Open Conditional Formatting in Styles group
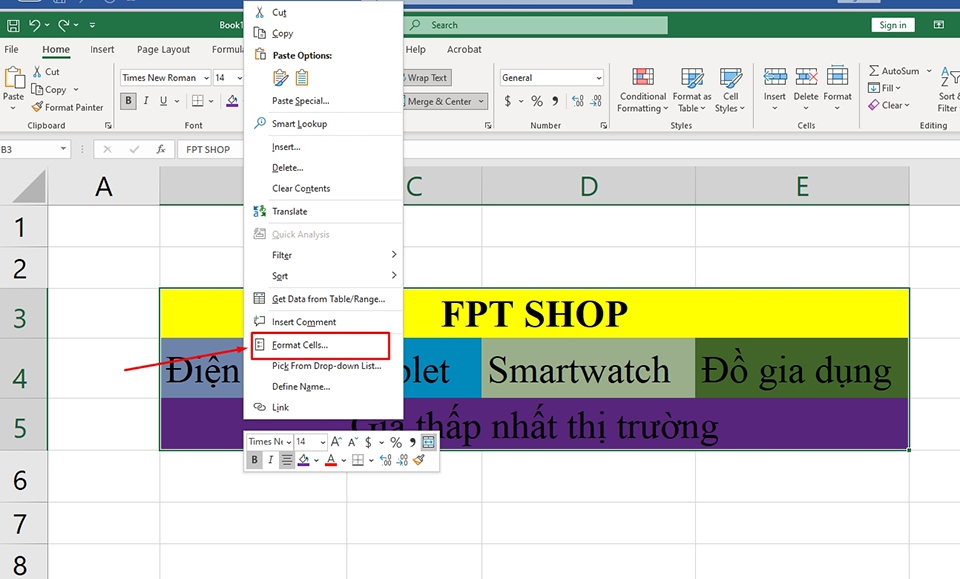The height and width of the screenshot is (579, 960). tap(642, 90)
